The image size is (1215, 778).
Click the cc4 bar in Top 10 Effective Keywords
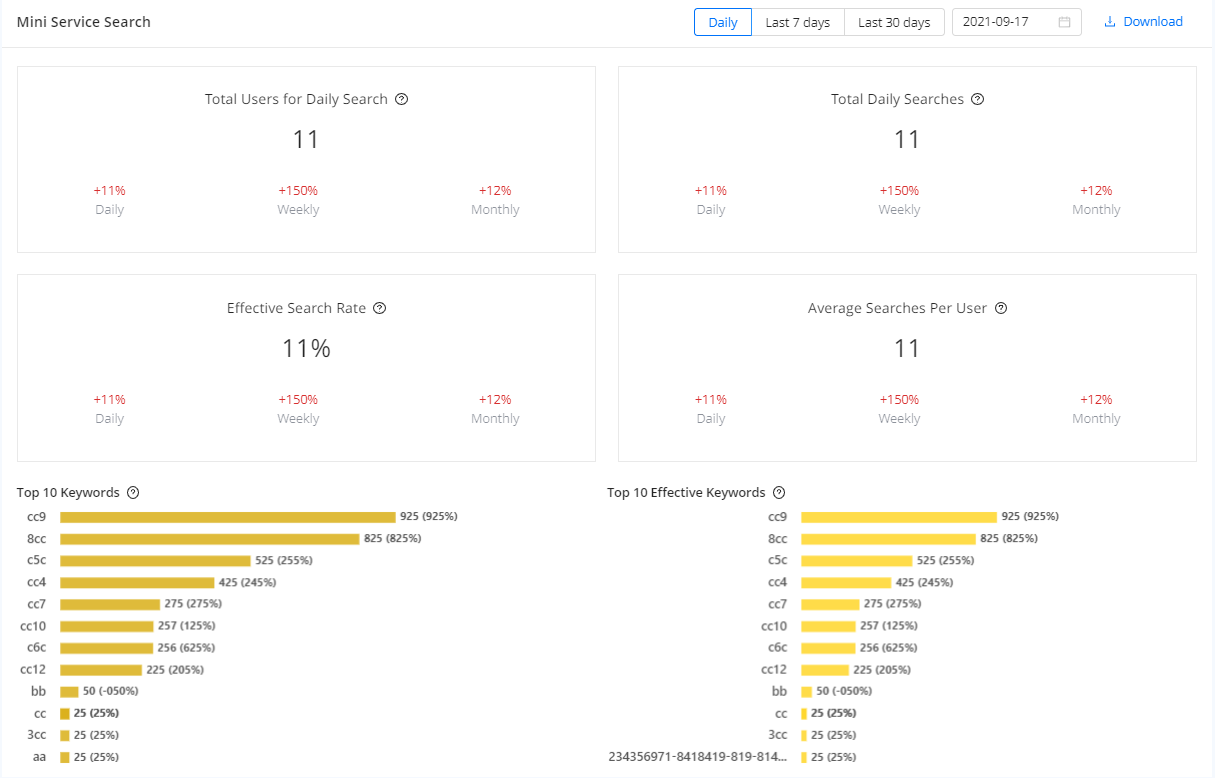pos(846,582)
